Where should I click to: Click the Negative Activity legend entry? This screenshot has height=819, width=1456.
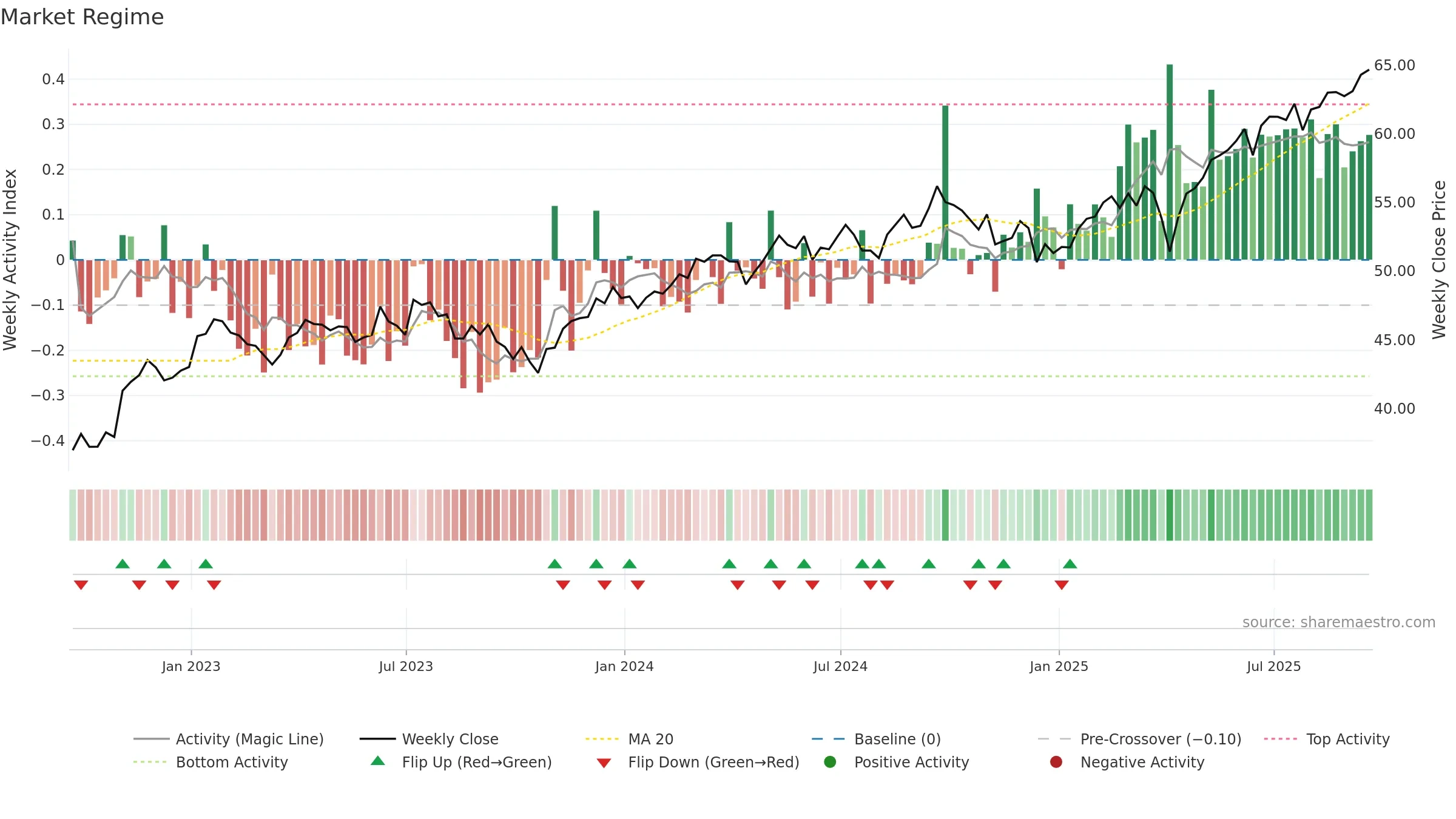tap(1127, 762)
